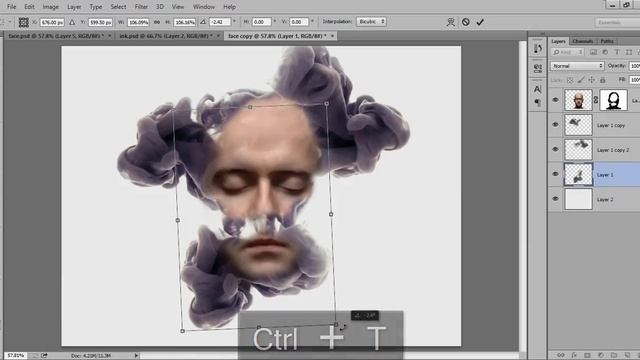
Task: Switch to the Layers panel tab
Action: tap(558, 41)
